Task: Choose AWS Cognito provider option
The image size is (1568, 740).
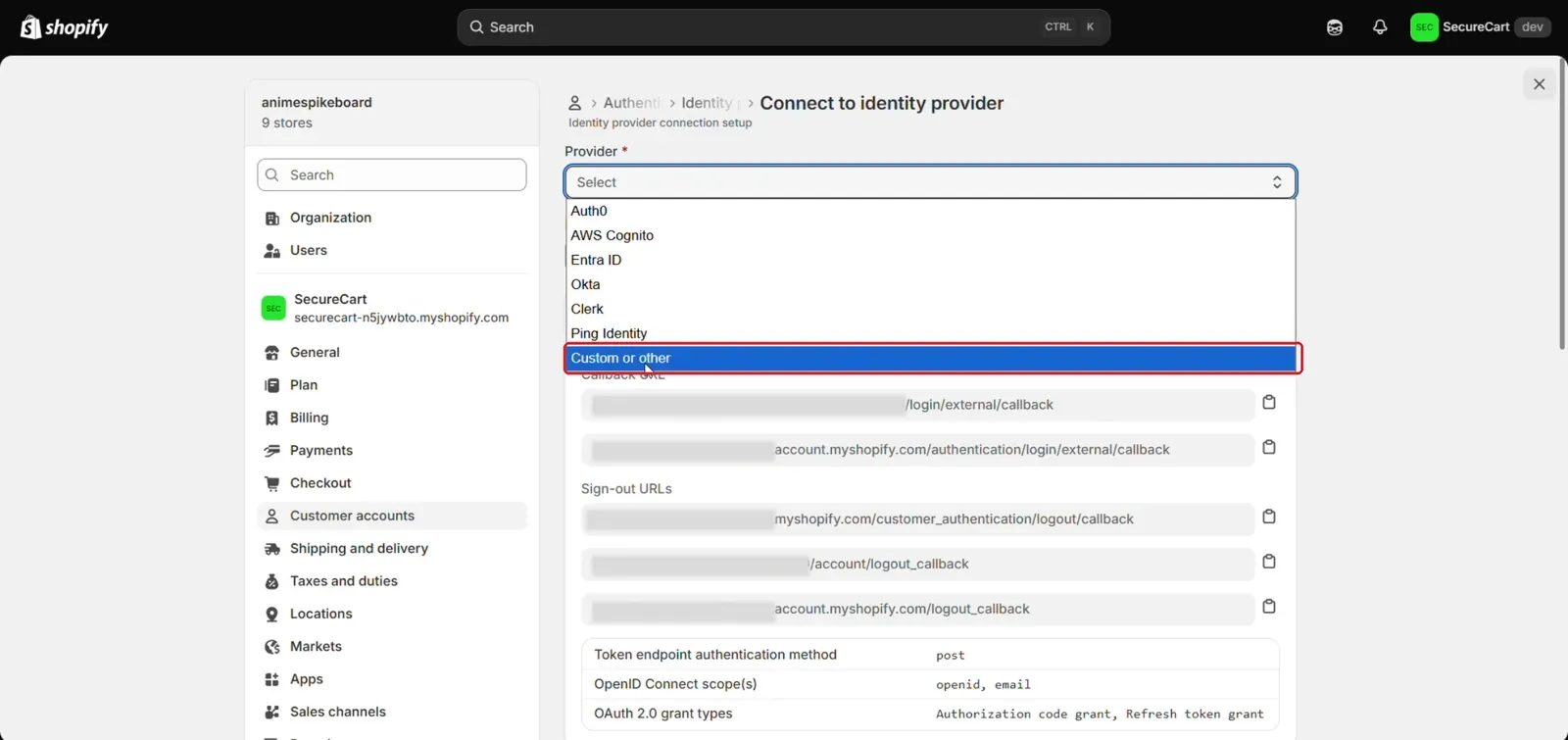Action: click(x=930, y=235)
